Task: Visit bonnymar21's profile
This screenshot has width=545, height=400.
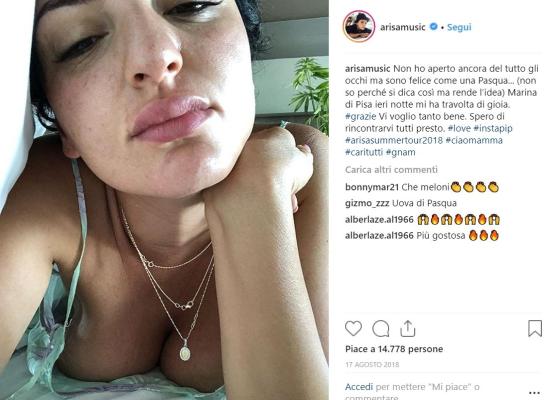Action: pos(372,187)
